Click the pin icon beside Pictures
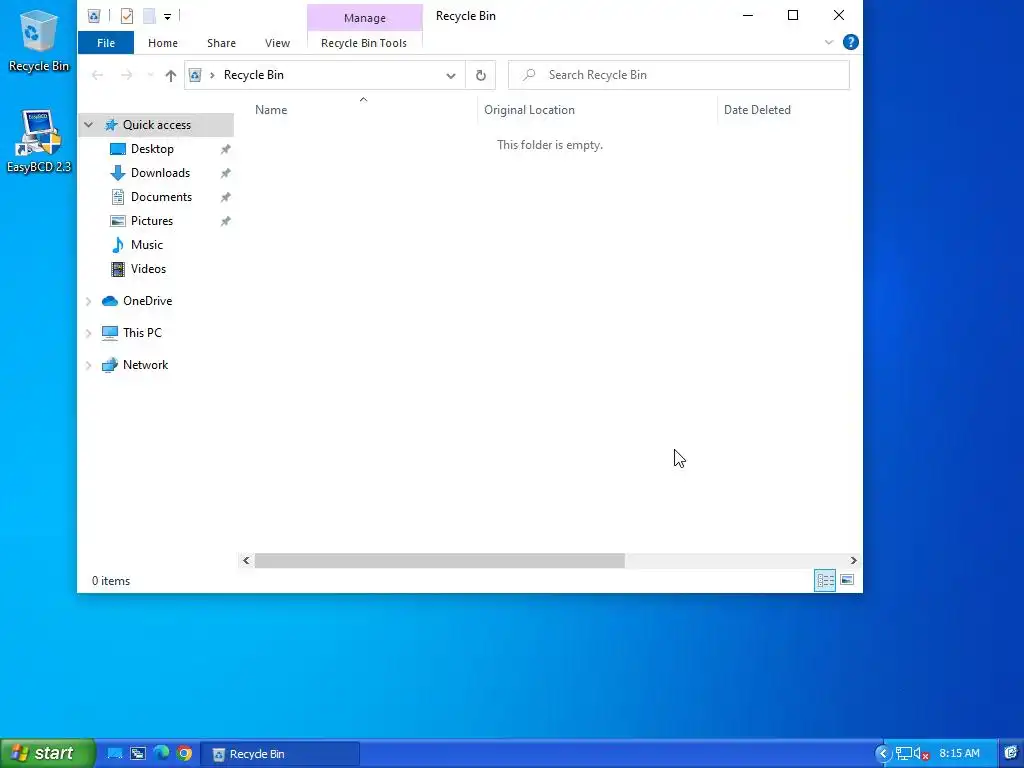1024x768 pixels. point(225,221)
